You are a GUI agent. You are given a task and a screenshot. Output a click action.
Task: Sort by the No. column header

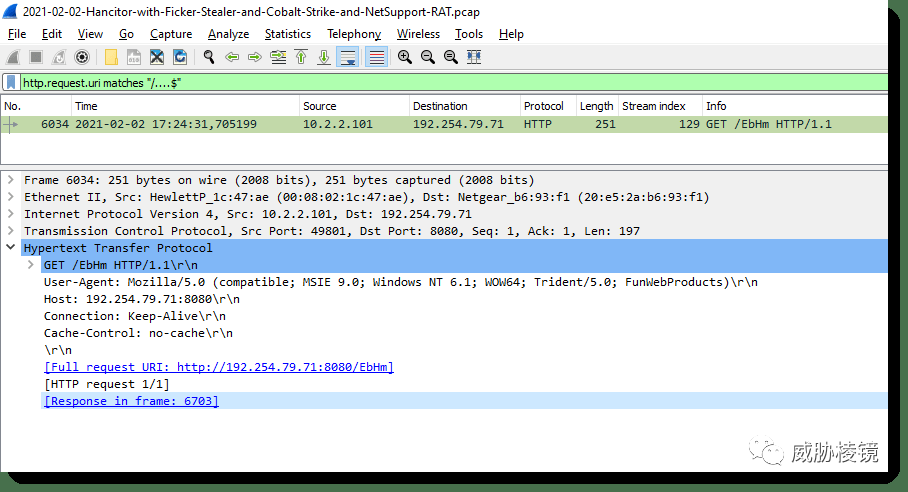pyautogui.click(x=36, y=106)
